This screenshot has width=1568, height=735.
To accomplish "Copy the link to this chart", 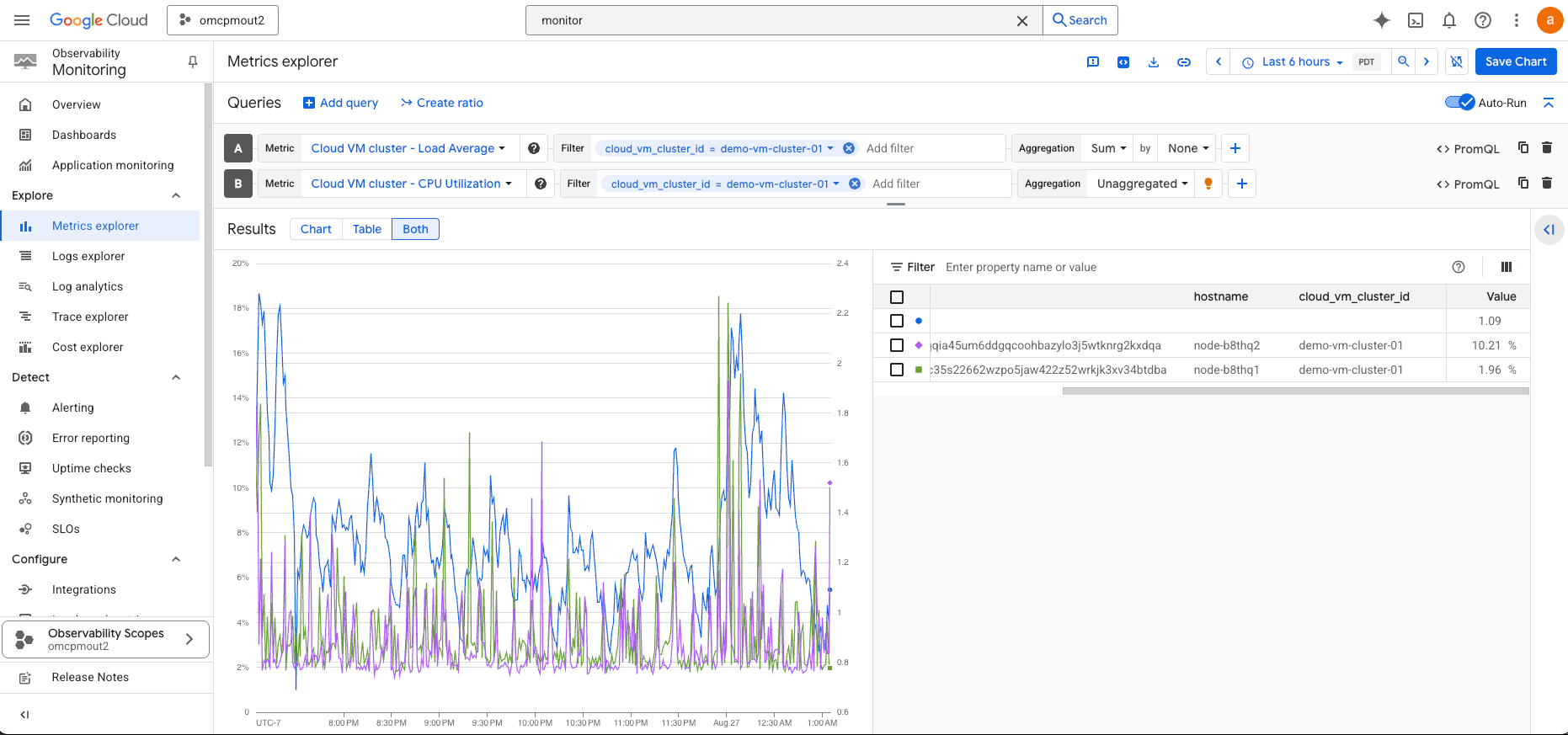I will tap(1184, 61).
